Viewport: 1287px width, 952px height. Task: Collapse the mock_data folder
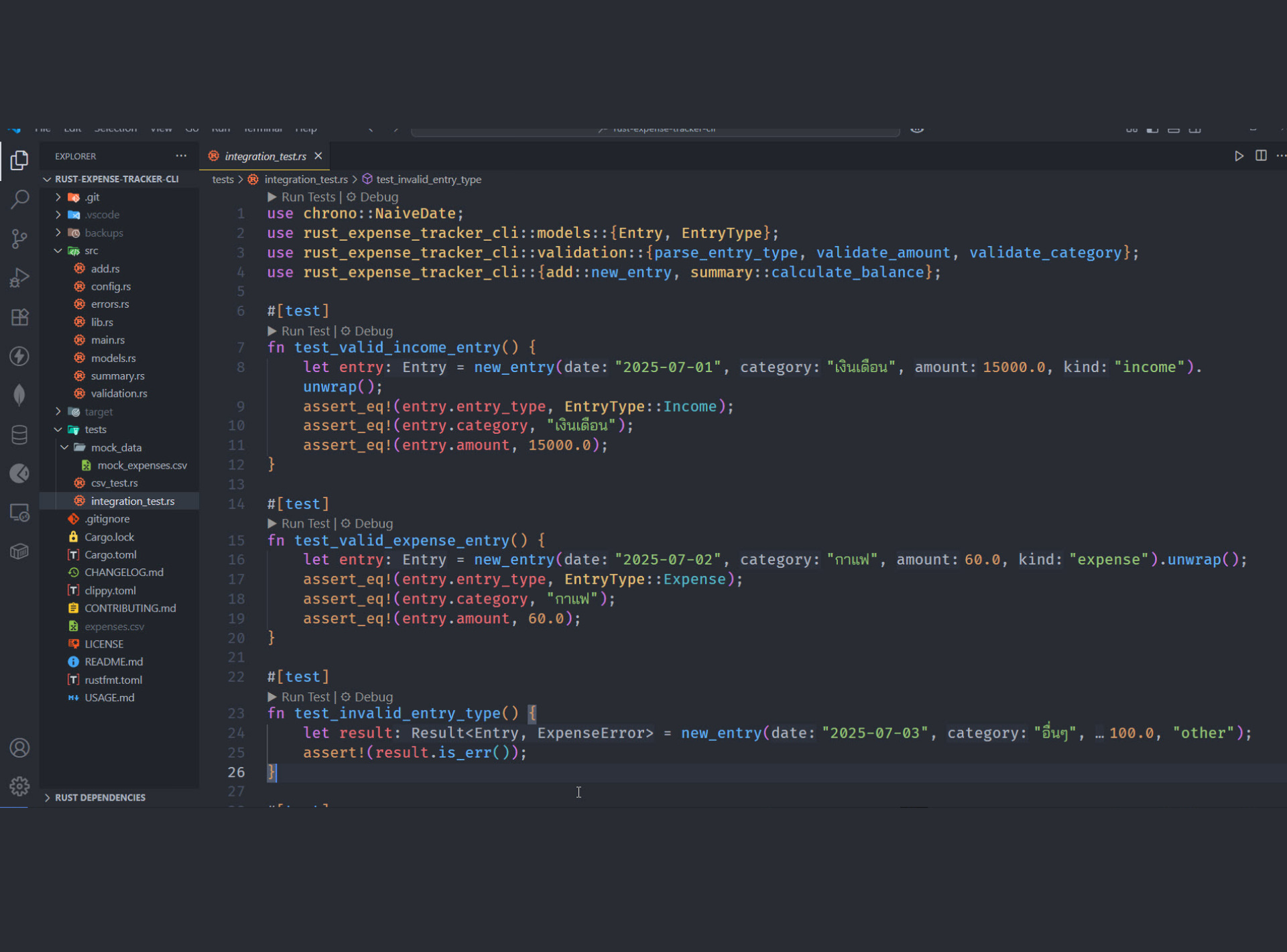[x=64, y=447]
